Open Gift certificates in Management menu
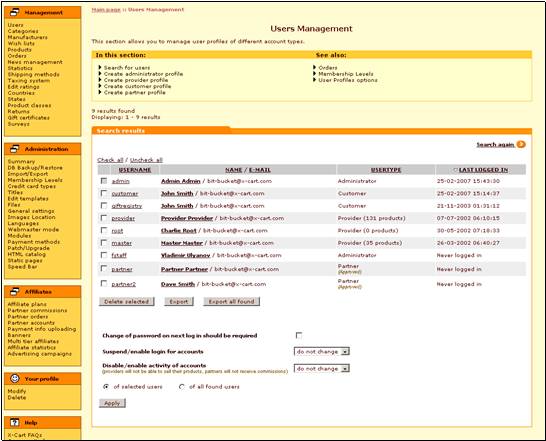 pyautogui.click(x=29, y=117)
